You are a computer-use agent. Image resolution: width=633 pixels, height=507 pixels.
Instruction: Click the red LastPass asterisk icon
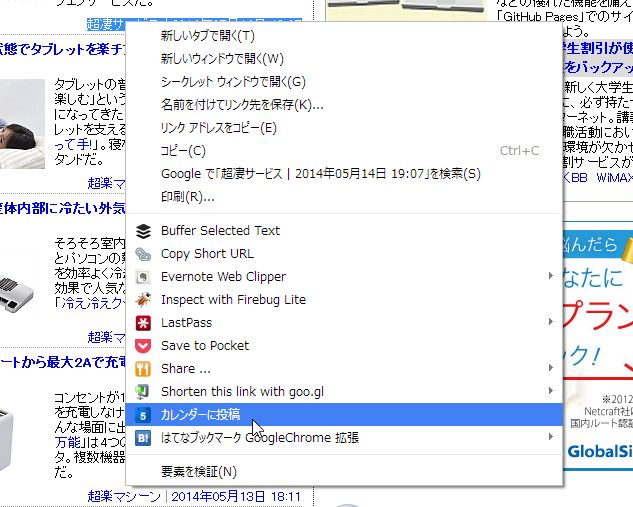[143, 323]
